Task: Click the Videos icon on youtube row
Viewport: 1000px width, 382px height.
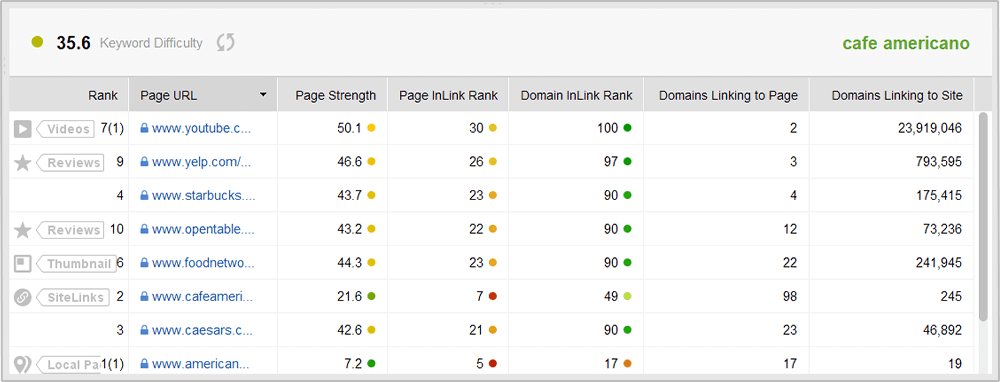Action: click(x=22, y=129)
